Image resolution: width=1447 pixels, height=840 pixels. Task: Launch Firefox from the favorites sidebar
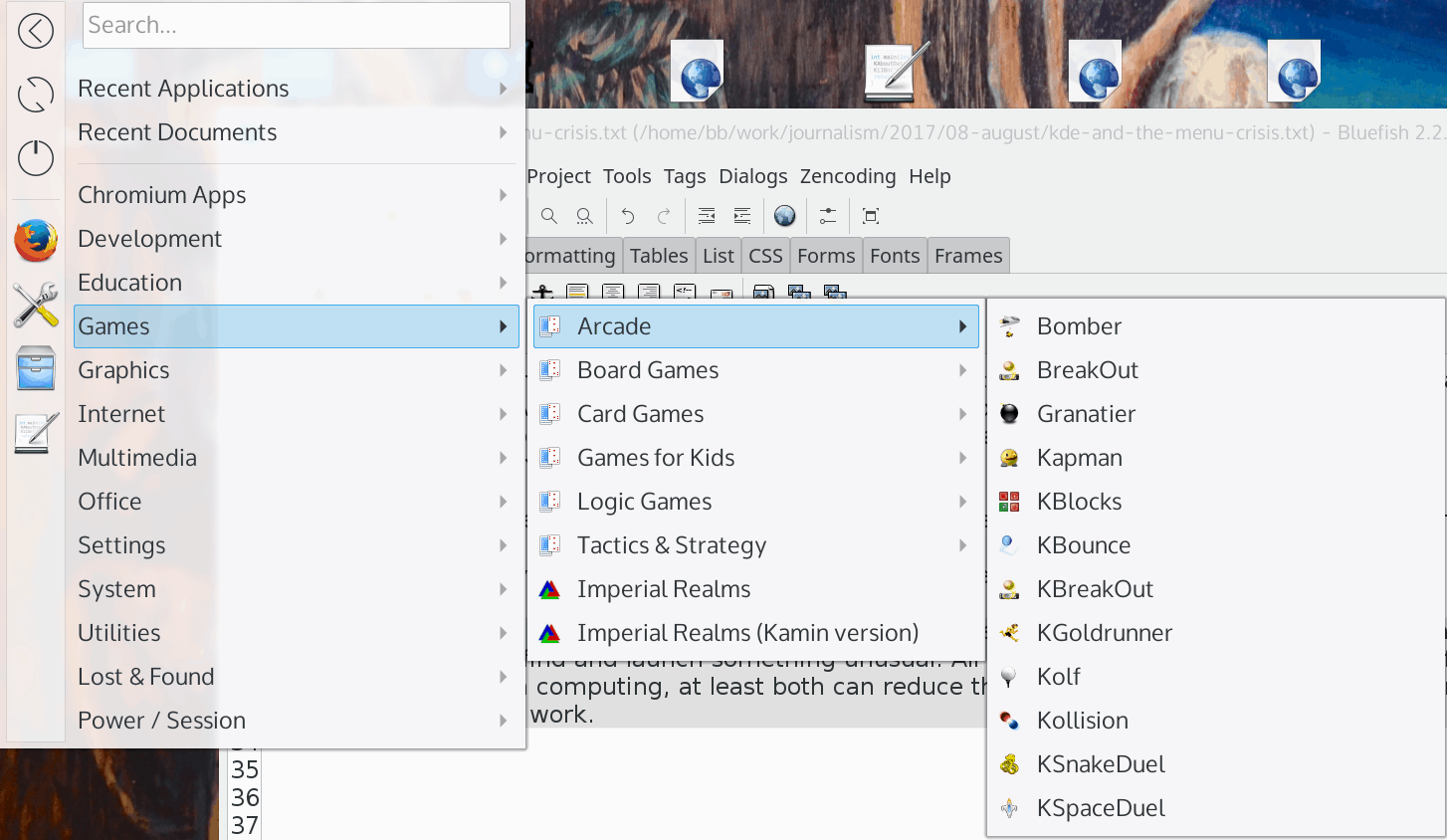pyautogui.click(x=36, y=241)
